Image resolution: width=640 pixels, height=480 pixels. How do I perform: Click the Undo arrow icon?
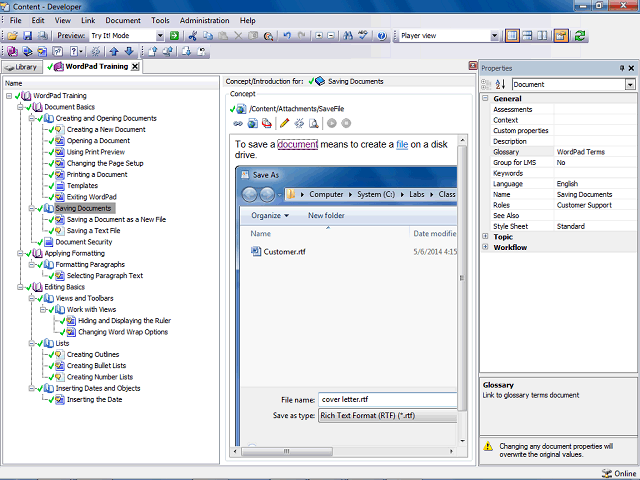pyautogui.click(x=287, y=36)
